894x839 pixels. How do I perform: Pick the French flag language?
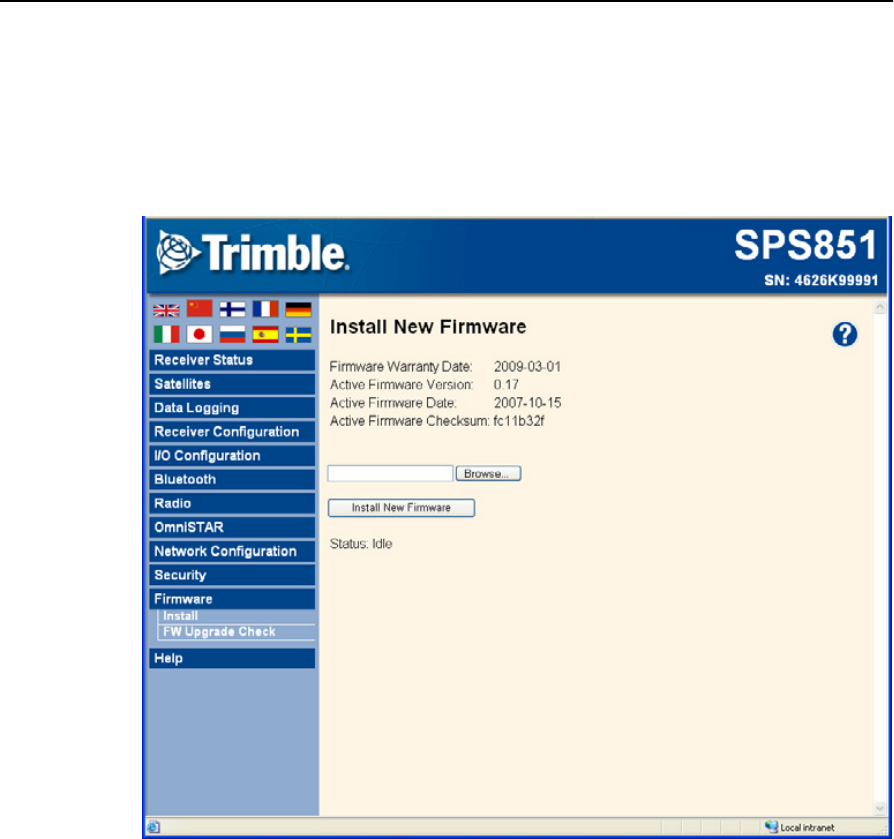(266, 309)
